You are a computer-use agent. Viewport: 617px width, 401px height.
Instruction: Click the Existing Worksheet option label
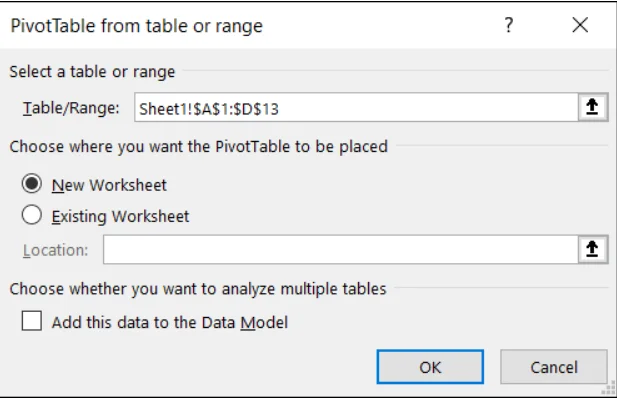(120, 215)
